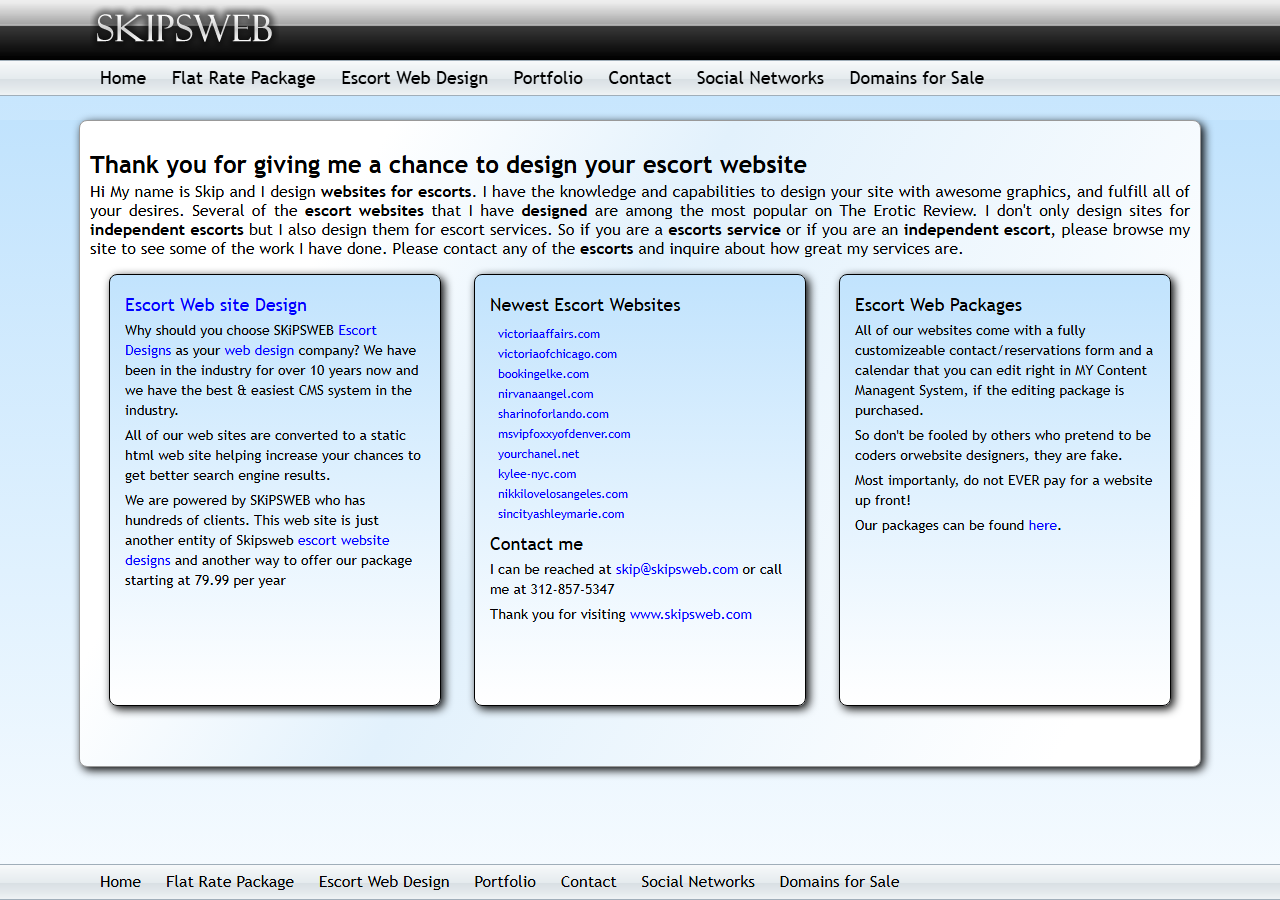Visit yourchanel.net link
Screen dimensions: 1280x900
click(x=539, y=454)
